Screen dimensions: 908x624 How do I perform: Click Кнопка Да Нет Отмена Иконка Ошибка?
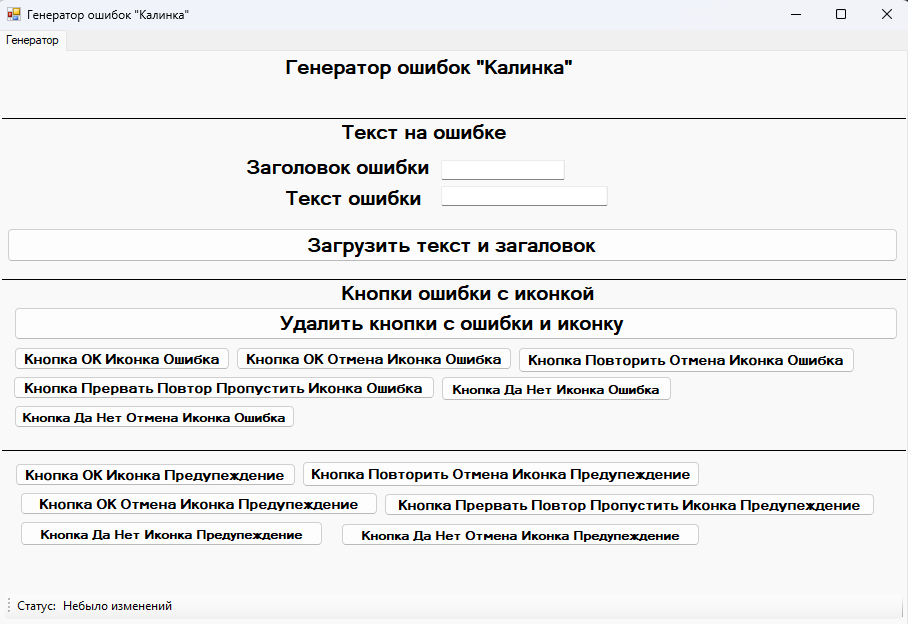(x=154, y=417)
